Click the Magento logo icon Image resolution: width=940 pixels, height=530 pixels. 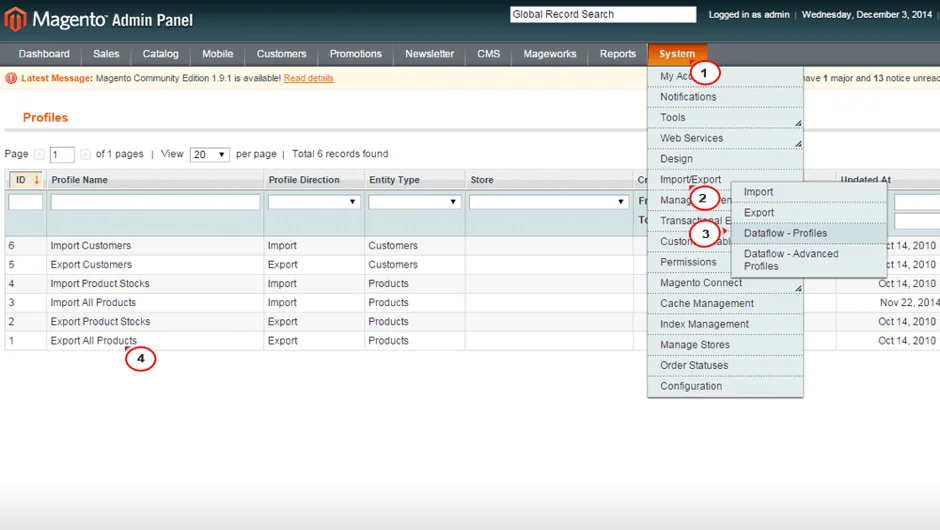point(15,19)
